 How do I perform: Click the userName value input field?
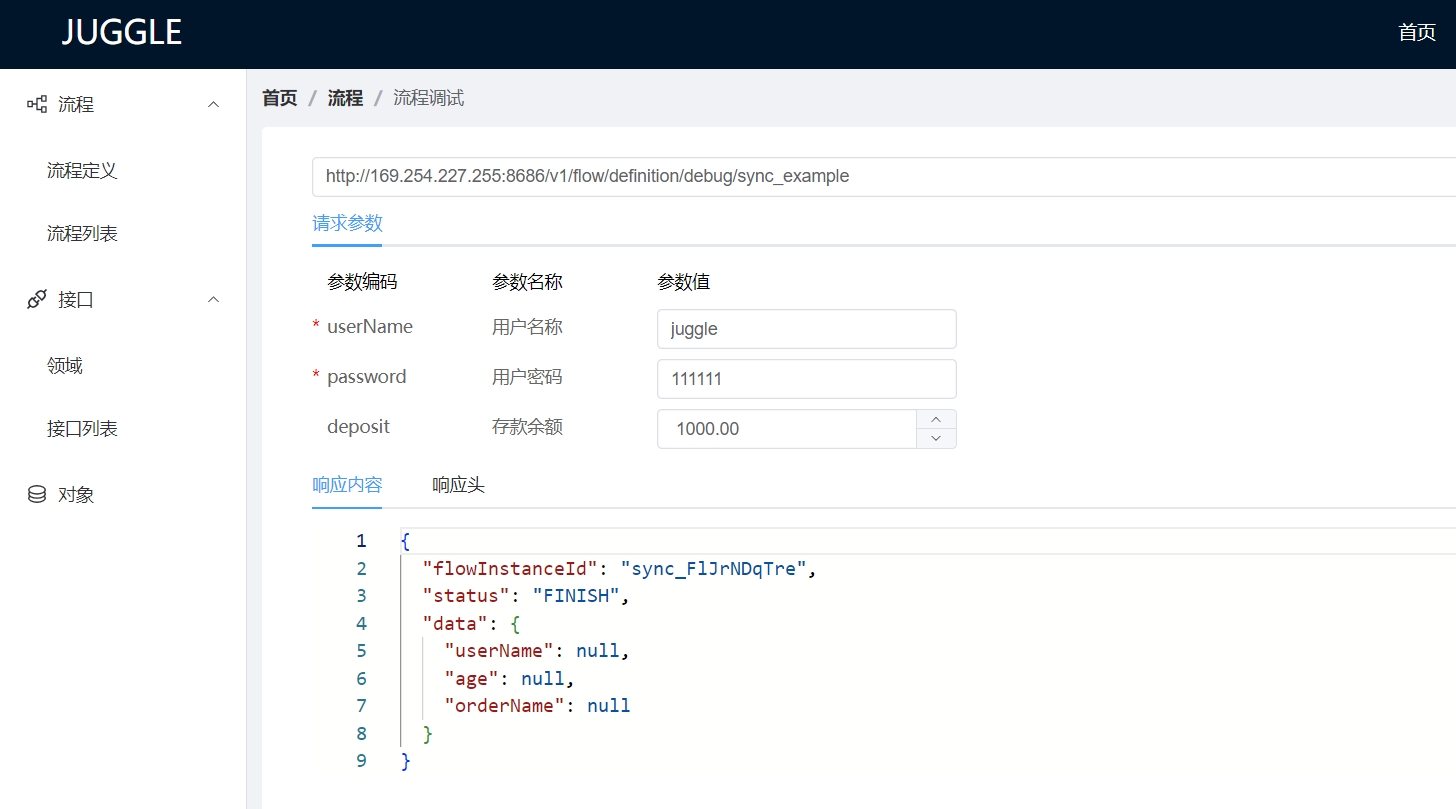[807, 329]
